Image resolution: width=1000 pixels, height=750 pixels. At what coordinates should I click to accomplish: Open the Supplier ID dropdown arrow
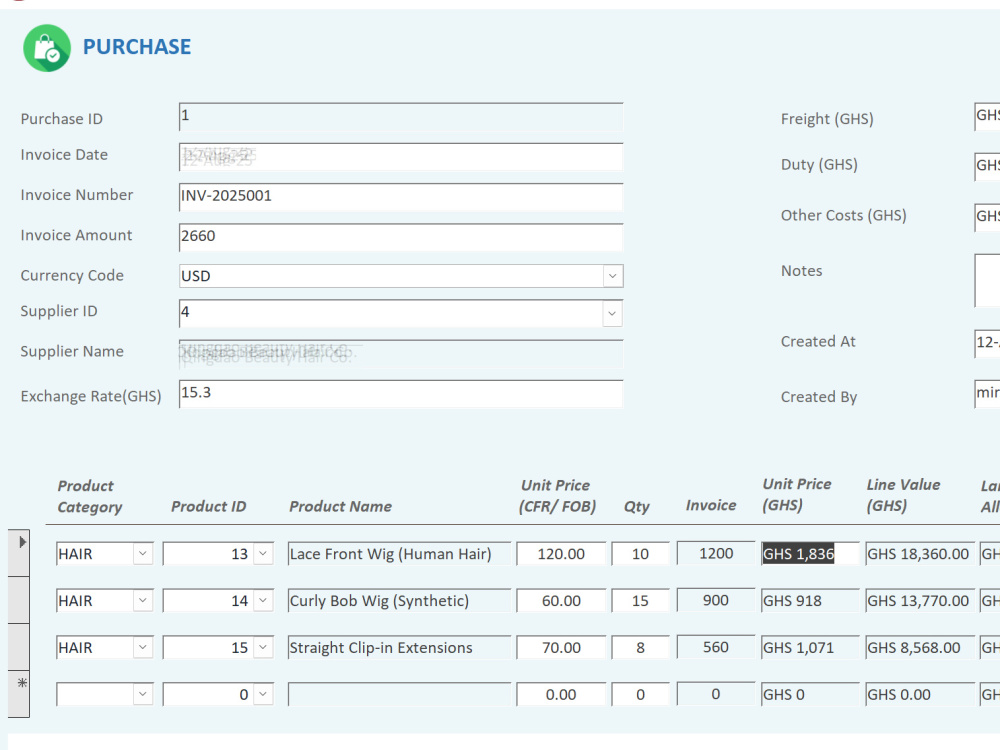(612, 313)
